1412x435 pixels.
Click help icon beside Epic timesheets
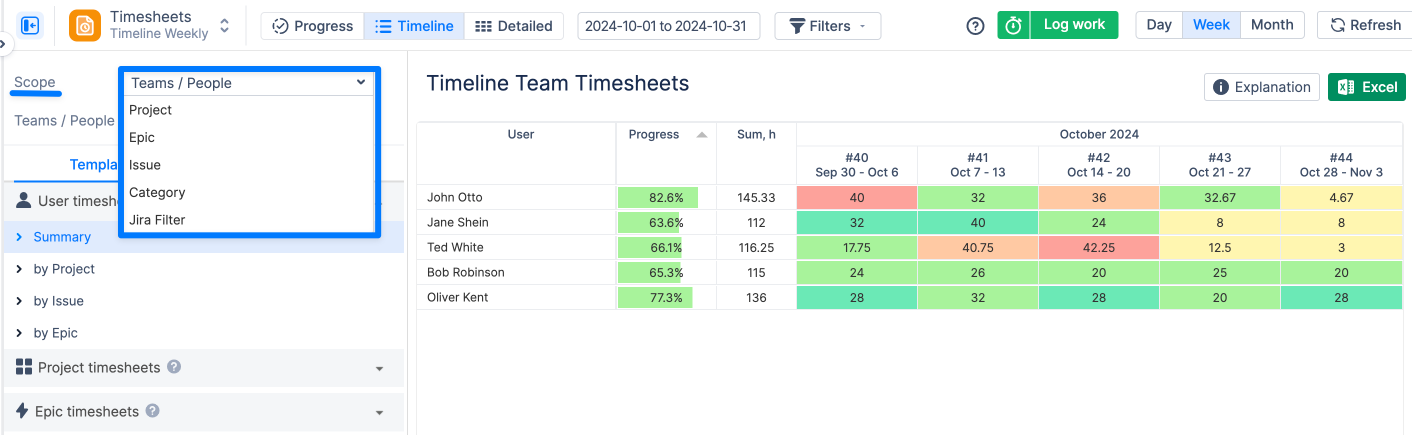(153, 411)
